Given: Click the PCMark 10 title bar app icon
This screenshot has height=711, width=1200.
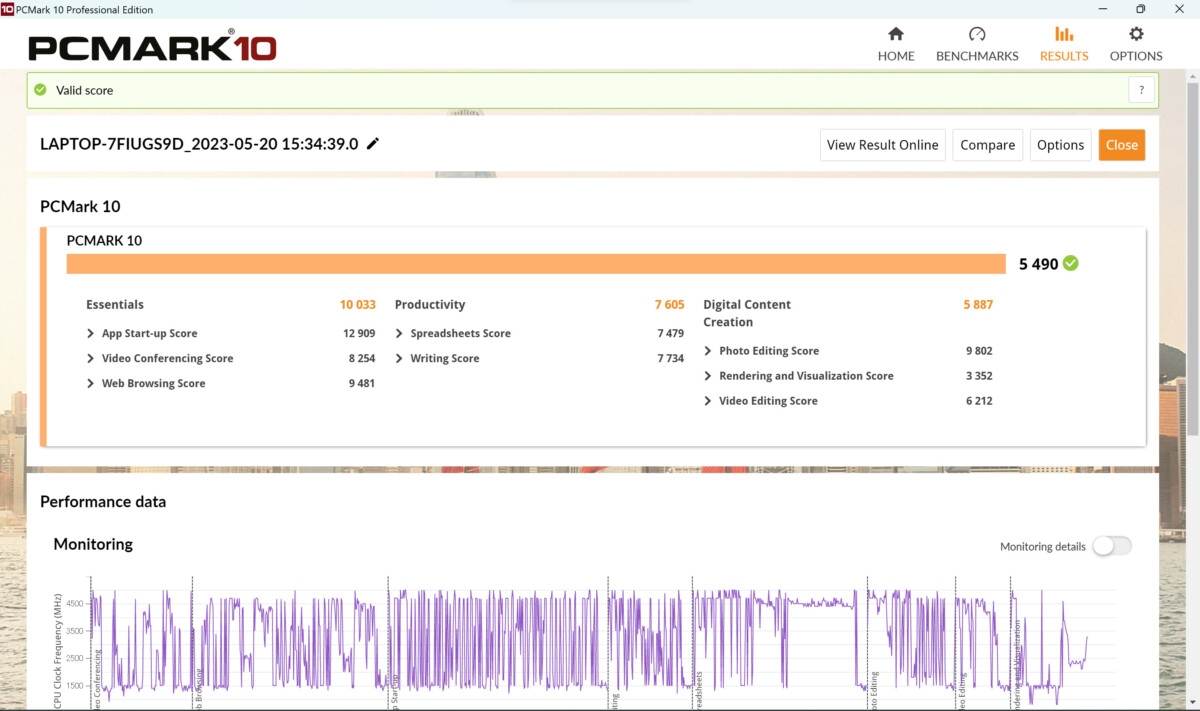Looking at the screenshot, I should 8,9.
